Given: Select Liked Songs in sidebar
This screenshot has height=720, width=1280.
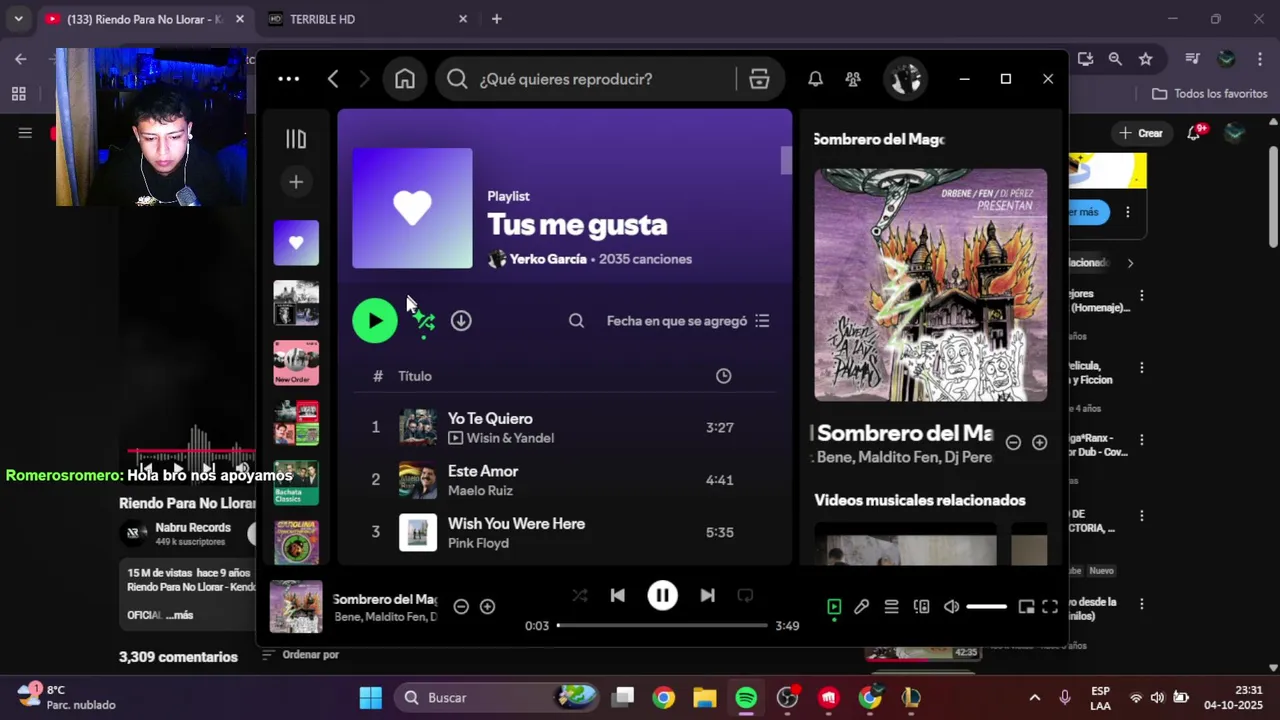Looking at the screenshot, I should pos(296,243).
